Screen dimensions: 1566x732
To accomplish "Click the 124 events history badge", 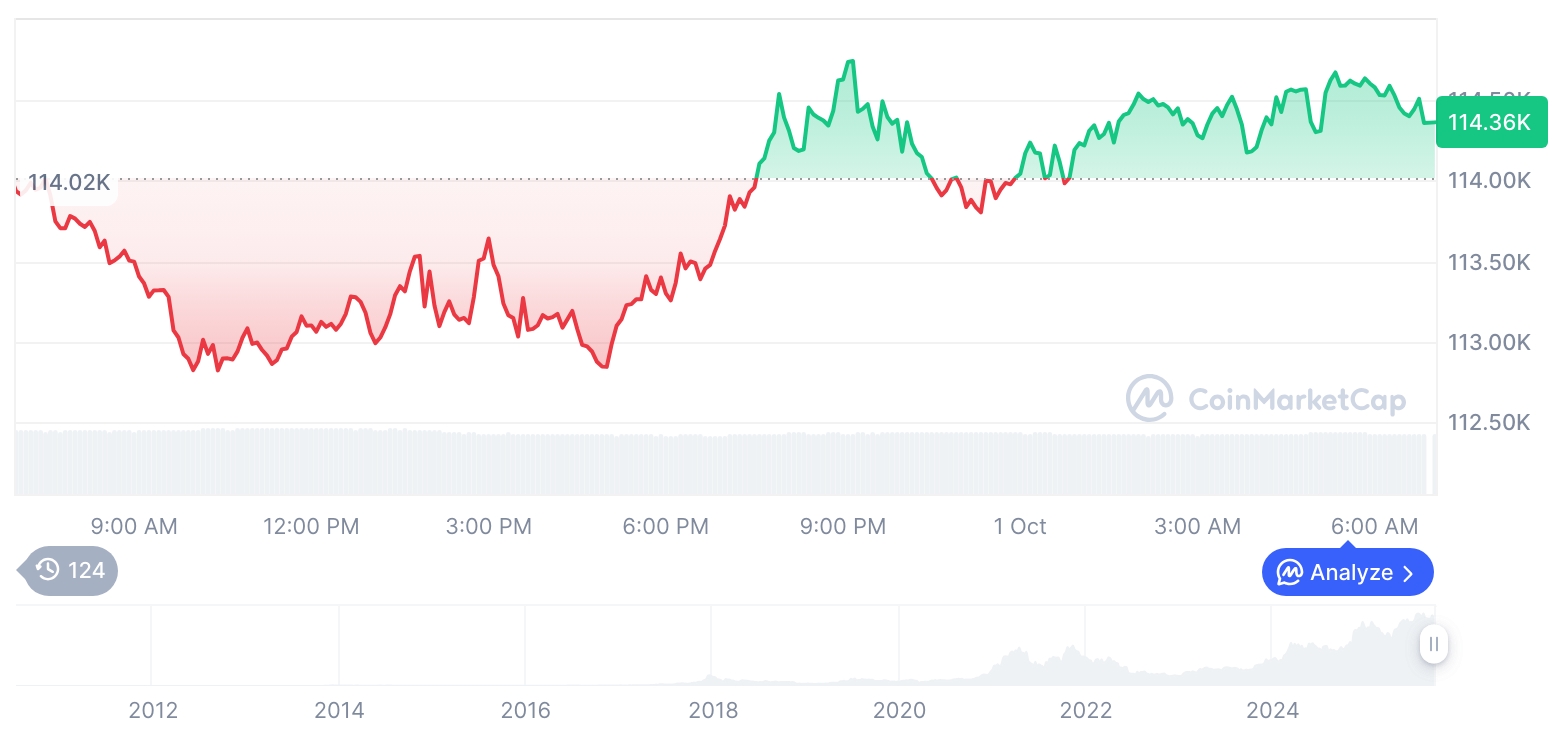I will click(x=70, y=571).
